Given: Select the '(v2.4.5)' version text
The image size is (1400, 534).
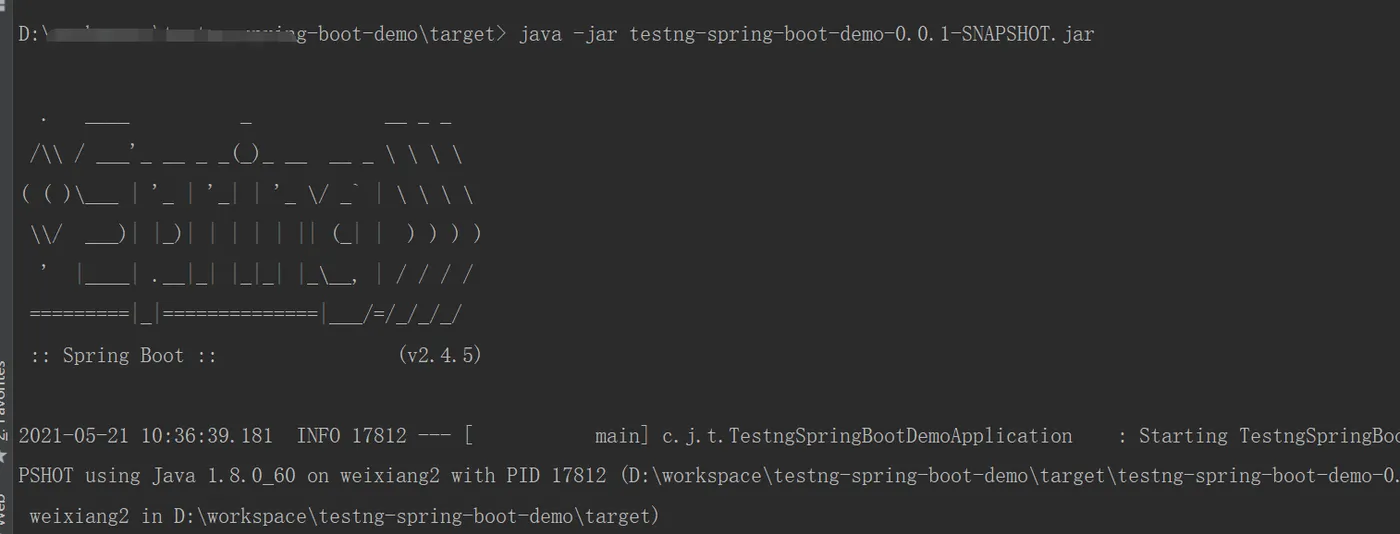Looking at the screenshot, I should (439, 355).
